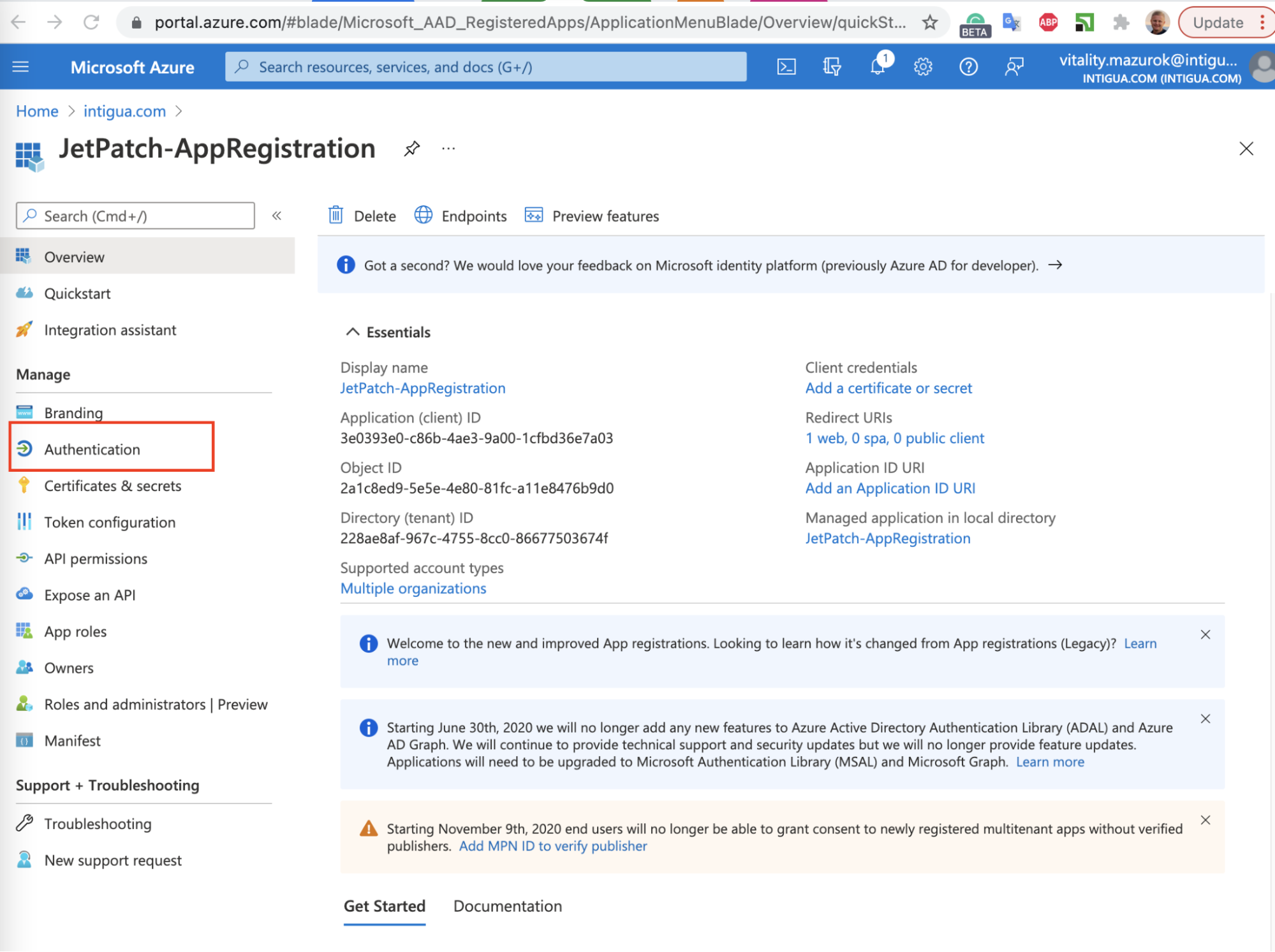Close the JetPatch-AppRegistration blade
Image resolution: width=1275 pixels, height=952 pixels.
(1246, 149)
